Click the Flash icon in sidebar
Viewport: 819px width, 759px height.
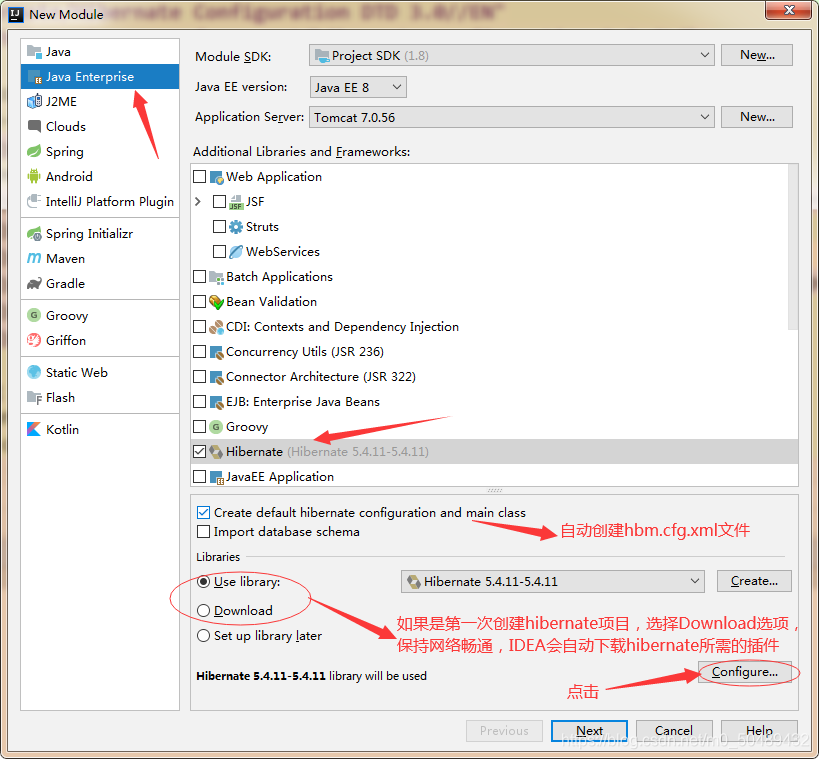pyautogui.click(x=34, y=398)
